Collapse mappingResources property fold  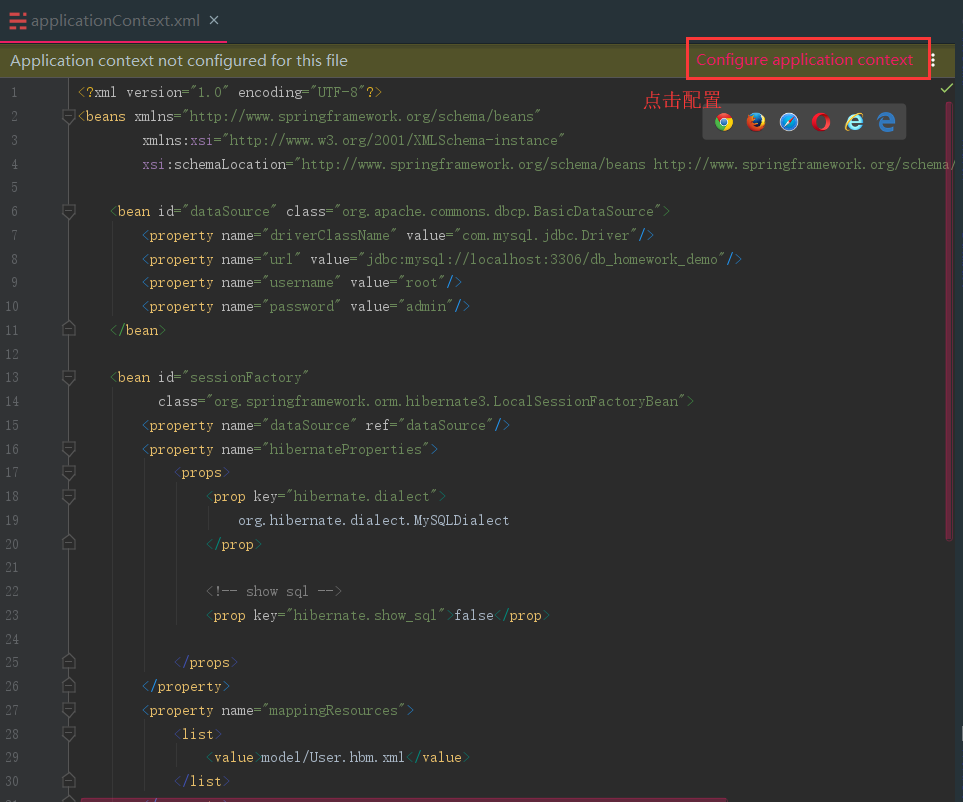(69, 710)
